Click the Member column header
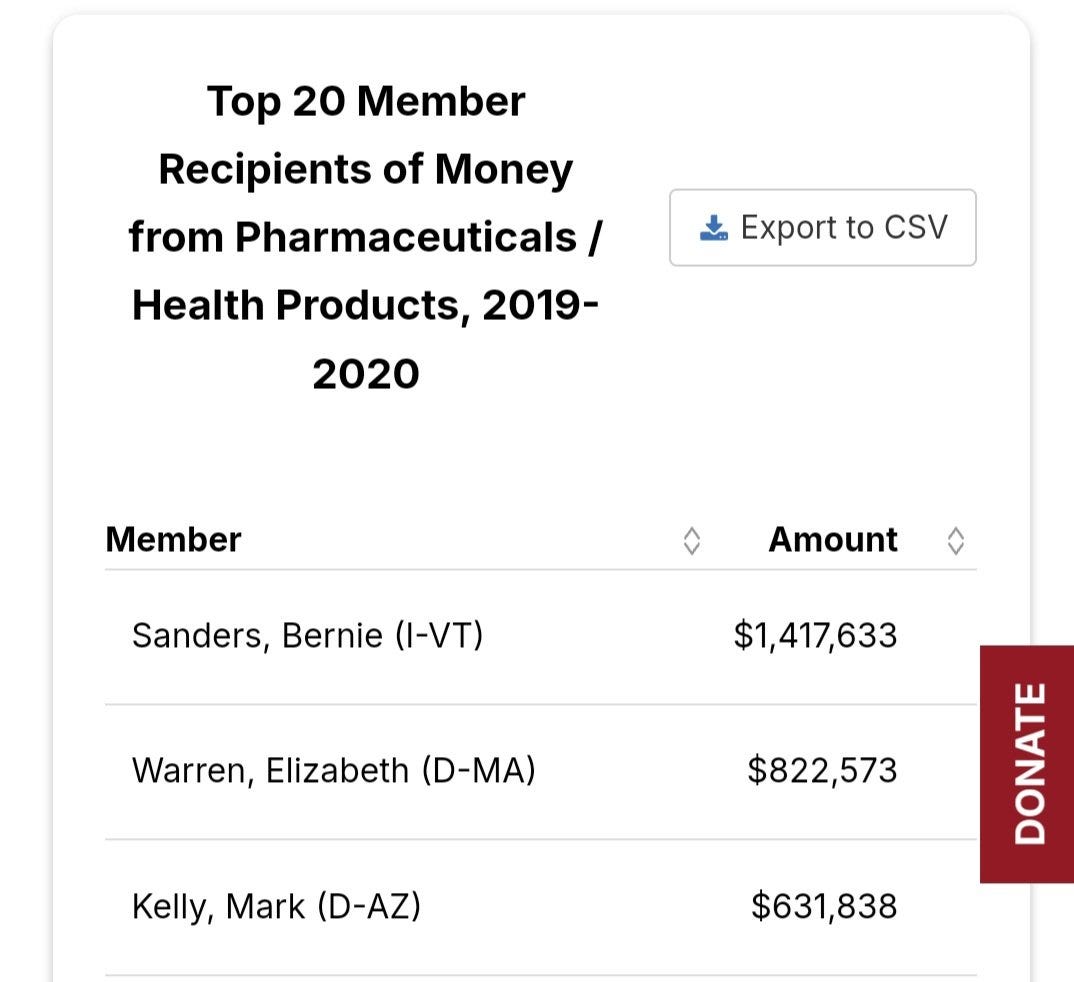This screenshot has height=982, width=1074. click(173, 540)
